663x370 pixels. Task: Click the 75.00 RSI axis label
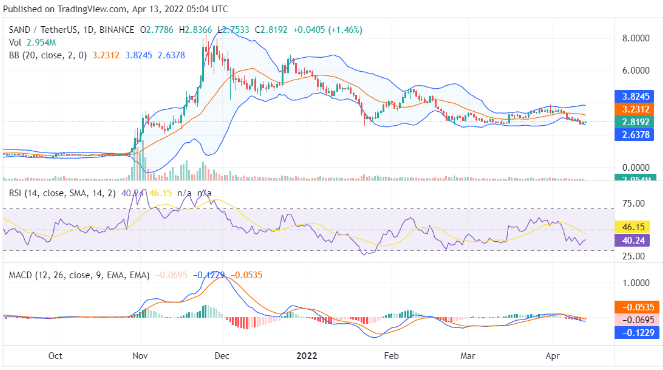(x=633, y=203)
